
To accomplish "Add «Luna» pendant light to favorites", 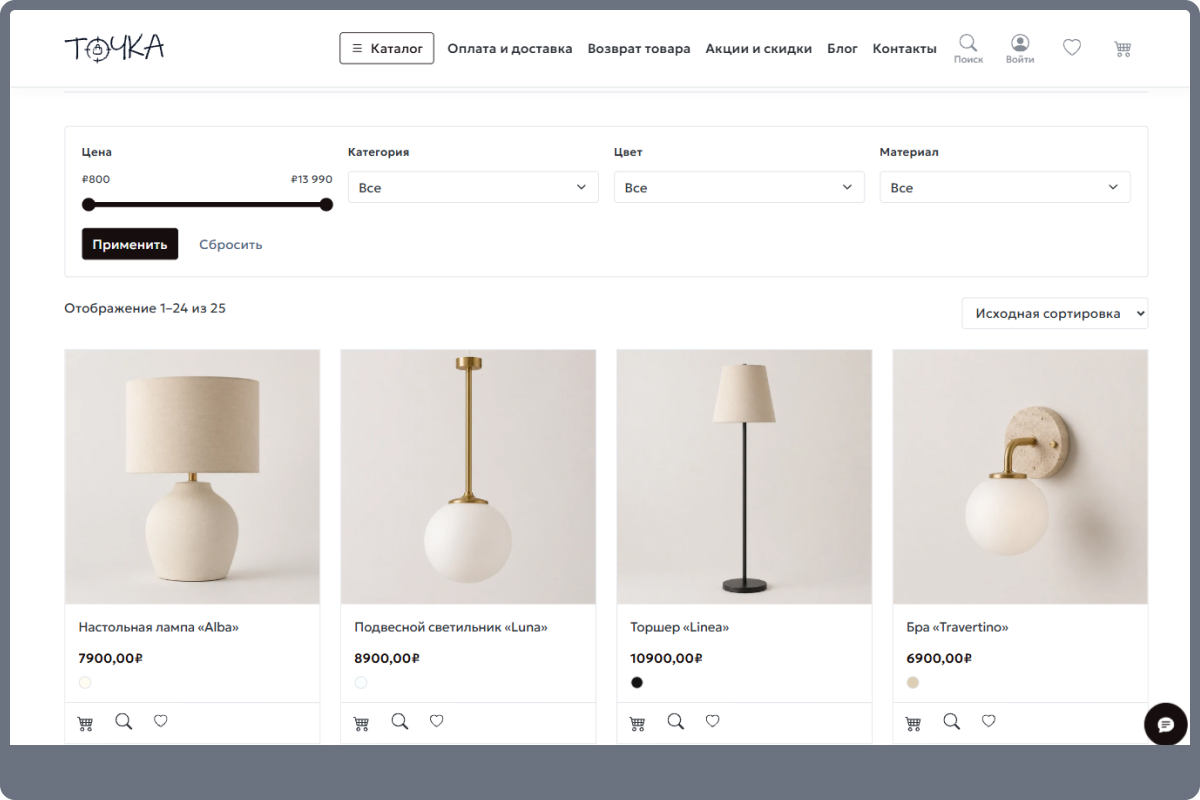I will 436,720.
